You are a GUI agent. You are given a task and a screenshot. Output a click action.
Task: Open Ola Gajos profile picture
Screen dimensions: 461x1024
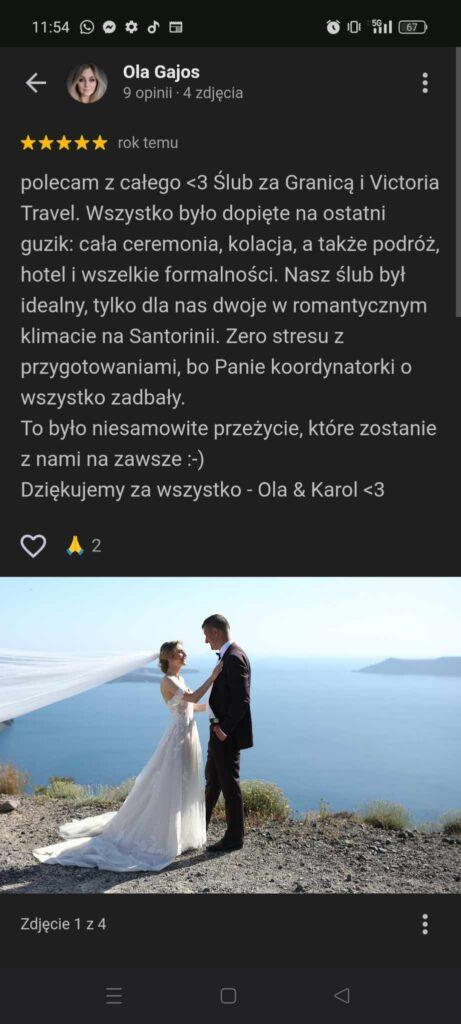(87, 83)
